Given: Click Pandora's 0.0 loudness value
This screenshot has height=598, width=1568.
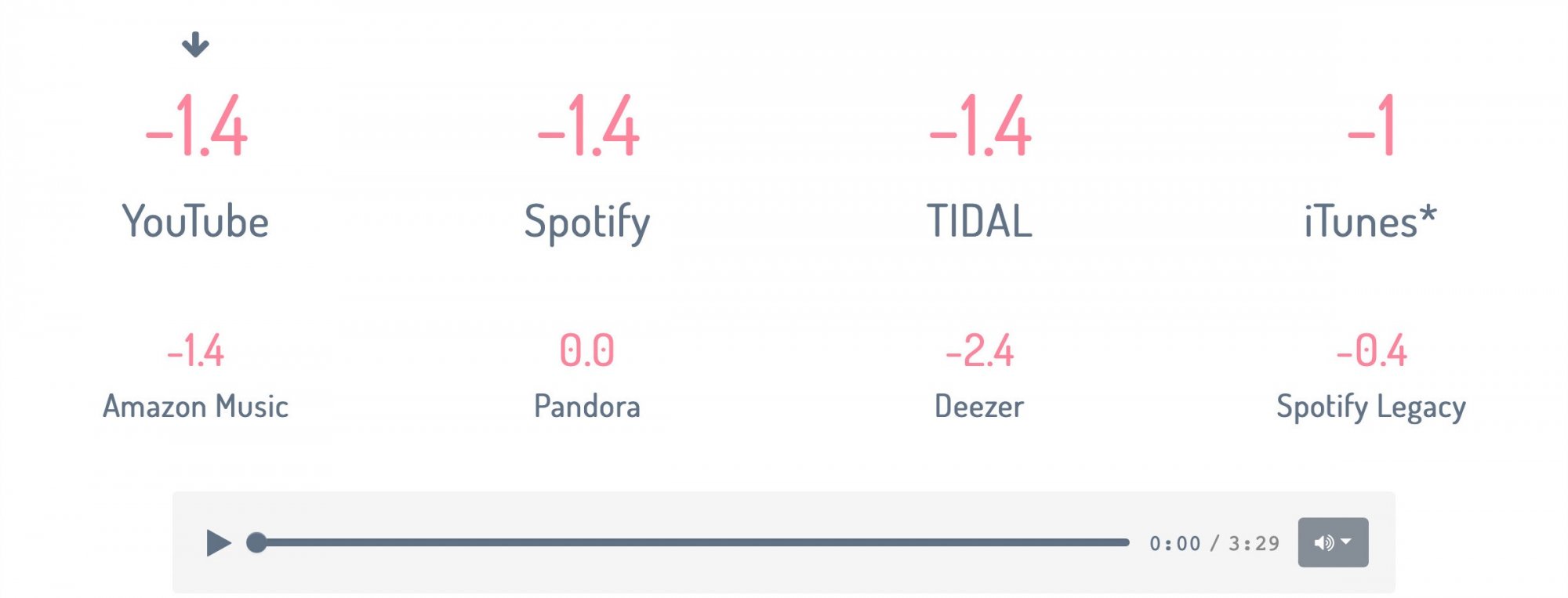Looking at the screenshot, I should 587,350.
